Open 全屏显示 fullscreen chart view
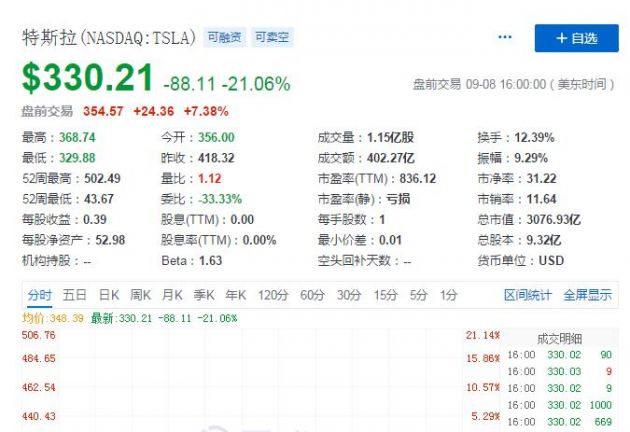This screenshot has width=630, height=432. (587, 295)
